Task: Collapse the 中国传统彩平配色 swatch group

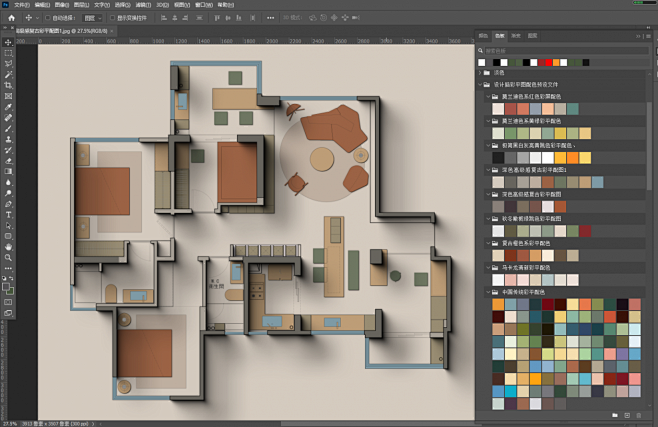Action: click(x=488, y=292)
